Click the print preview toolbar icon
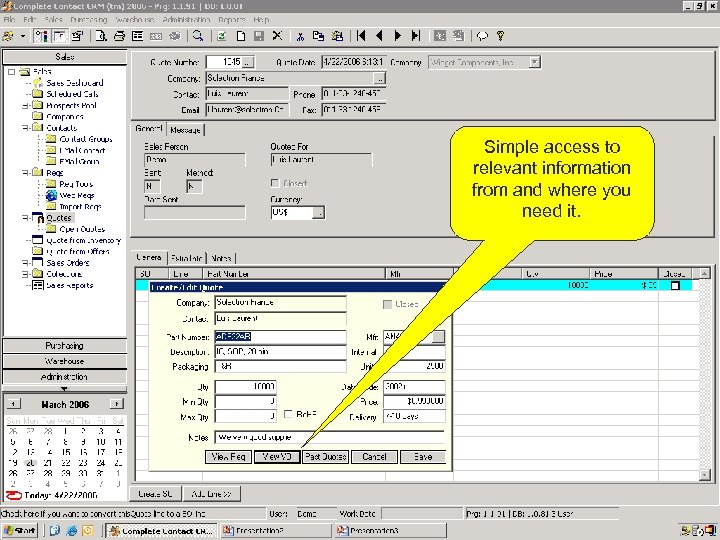This screenshot has height=540, width=720. click(x=101, y=36)
